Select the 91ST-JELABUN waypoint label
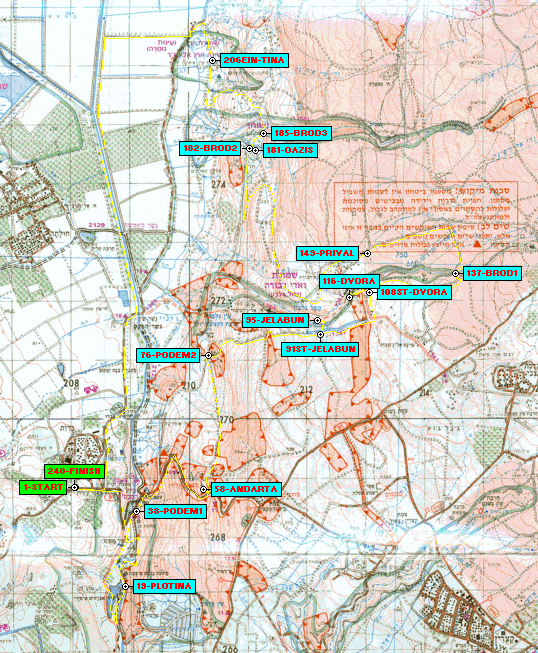This screenshot has height=653, width=538. point(320,349)
